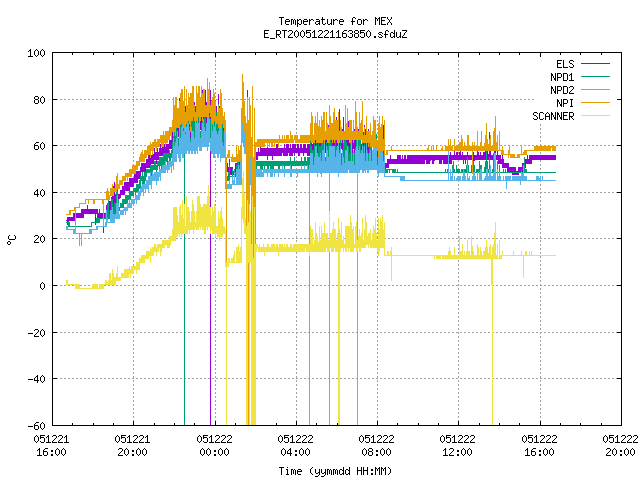Click the x-axis label 051221 16:00

[51, 446]
